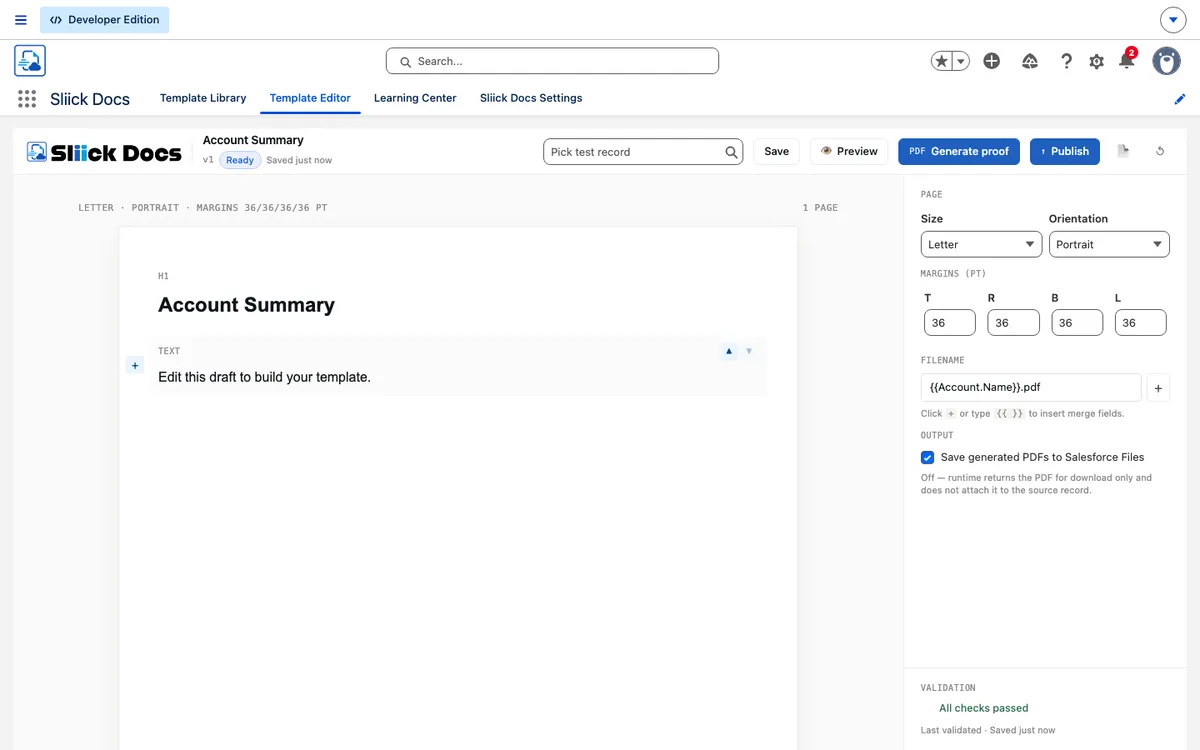Image resolution: width=1200 pixels, height=750 pixels.
Task: Click the Account Summary template title in header
Action: (x=253, y=140)
